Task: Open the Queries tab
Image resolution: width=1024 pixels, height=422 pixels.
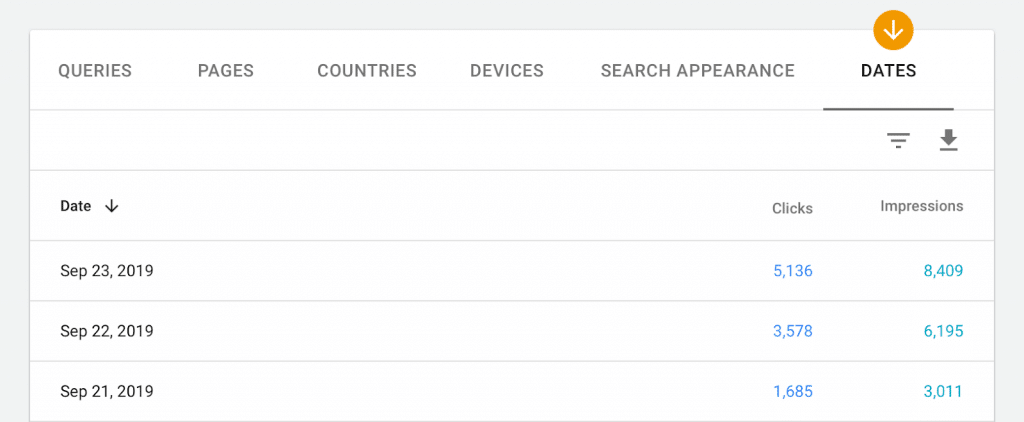Action: [x=95, y=71]
